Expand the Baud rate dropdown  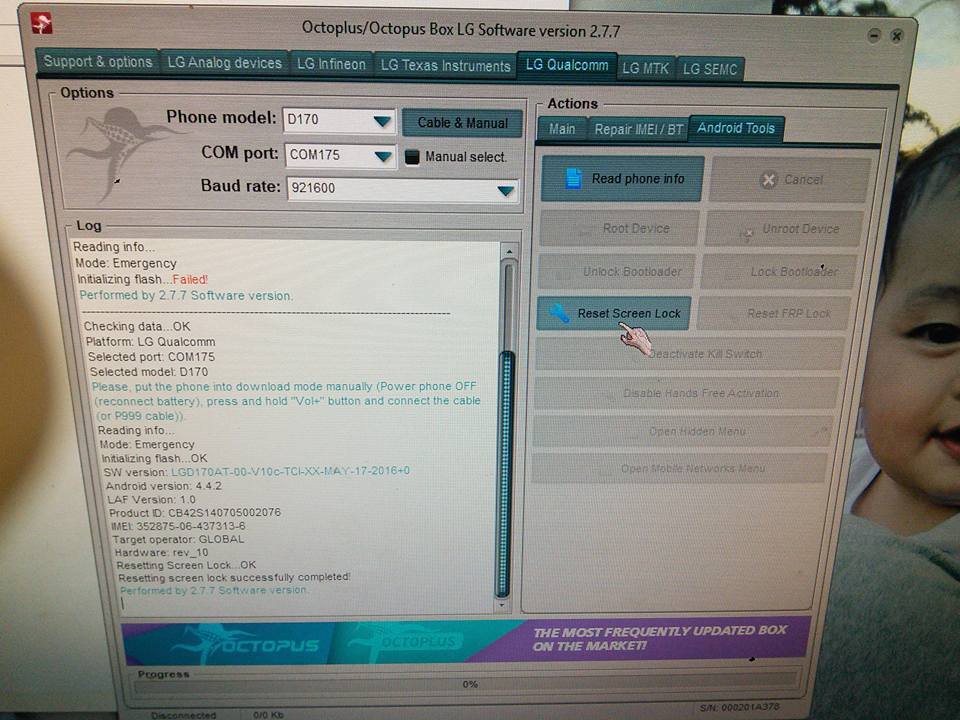[x=506, y=191]
